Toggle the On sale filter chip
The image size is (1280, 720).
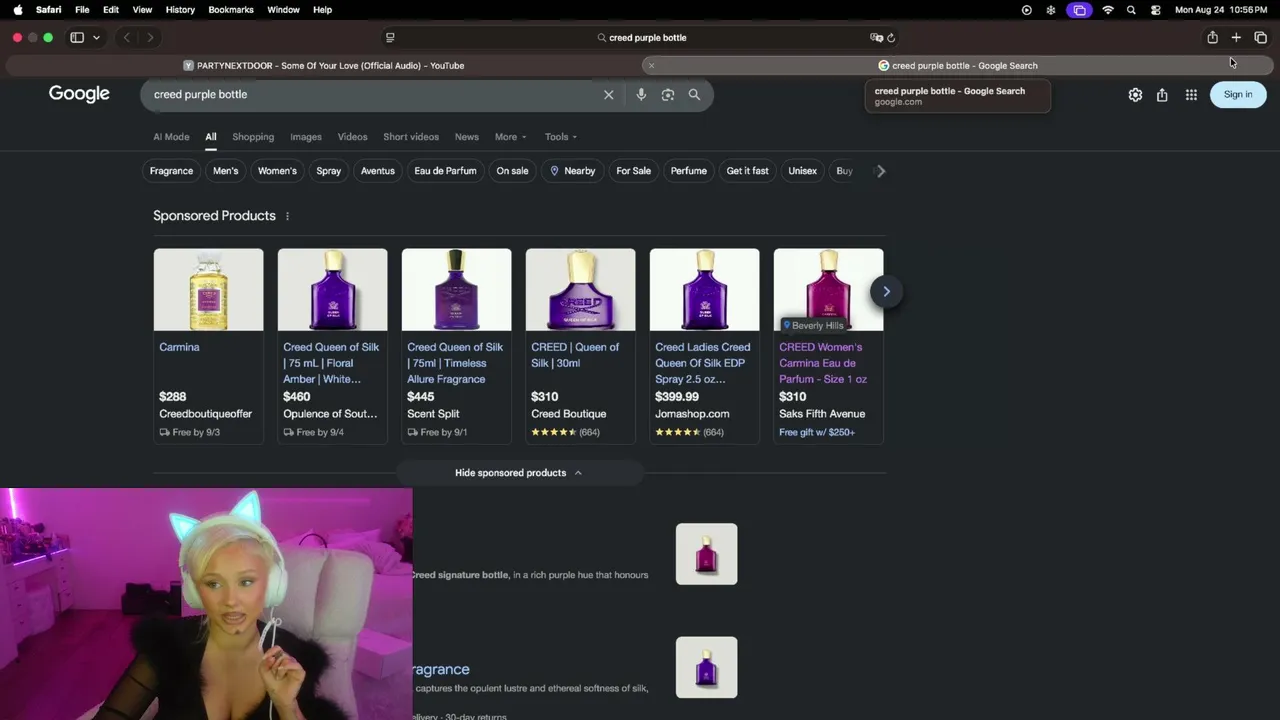pyautogui.click(x=512, y=171)
